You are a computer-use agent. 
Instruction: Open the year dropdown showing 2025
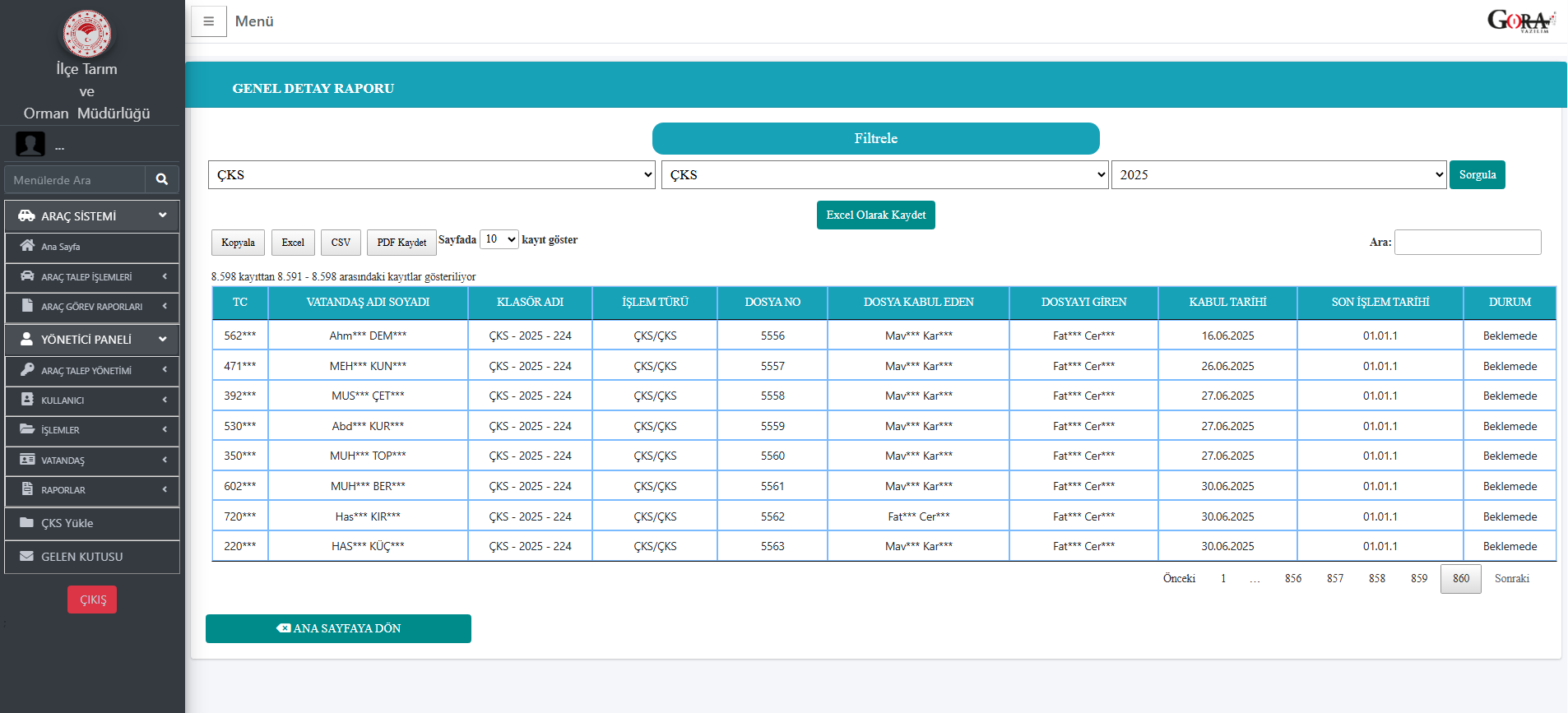coord(1278,174)
